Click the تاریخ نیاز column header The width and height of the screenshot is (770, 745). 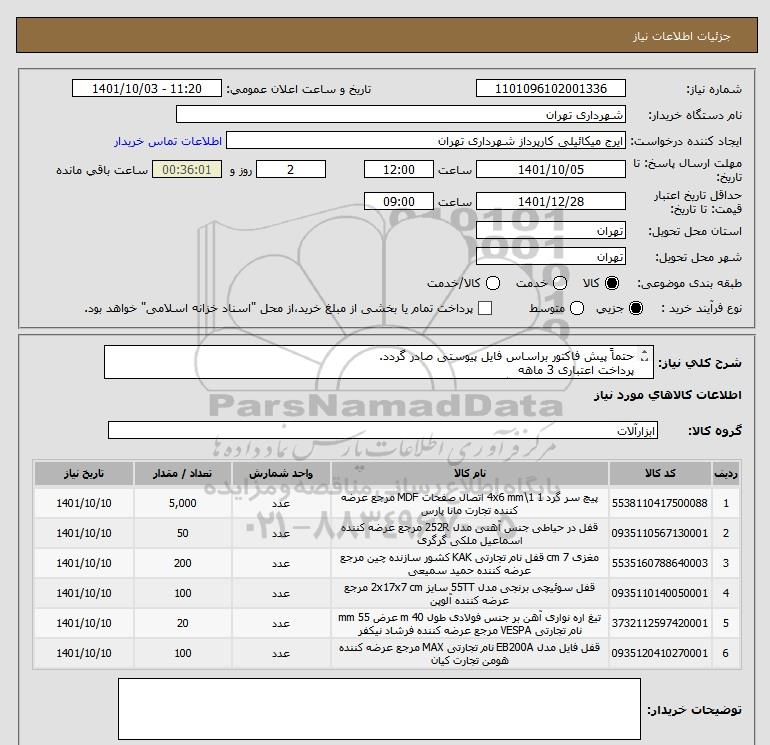point(84,473)
